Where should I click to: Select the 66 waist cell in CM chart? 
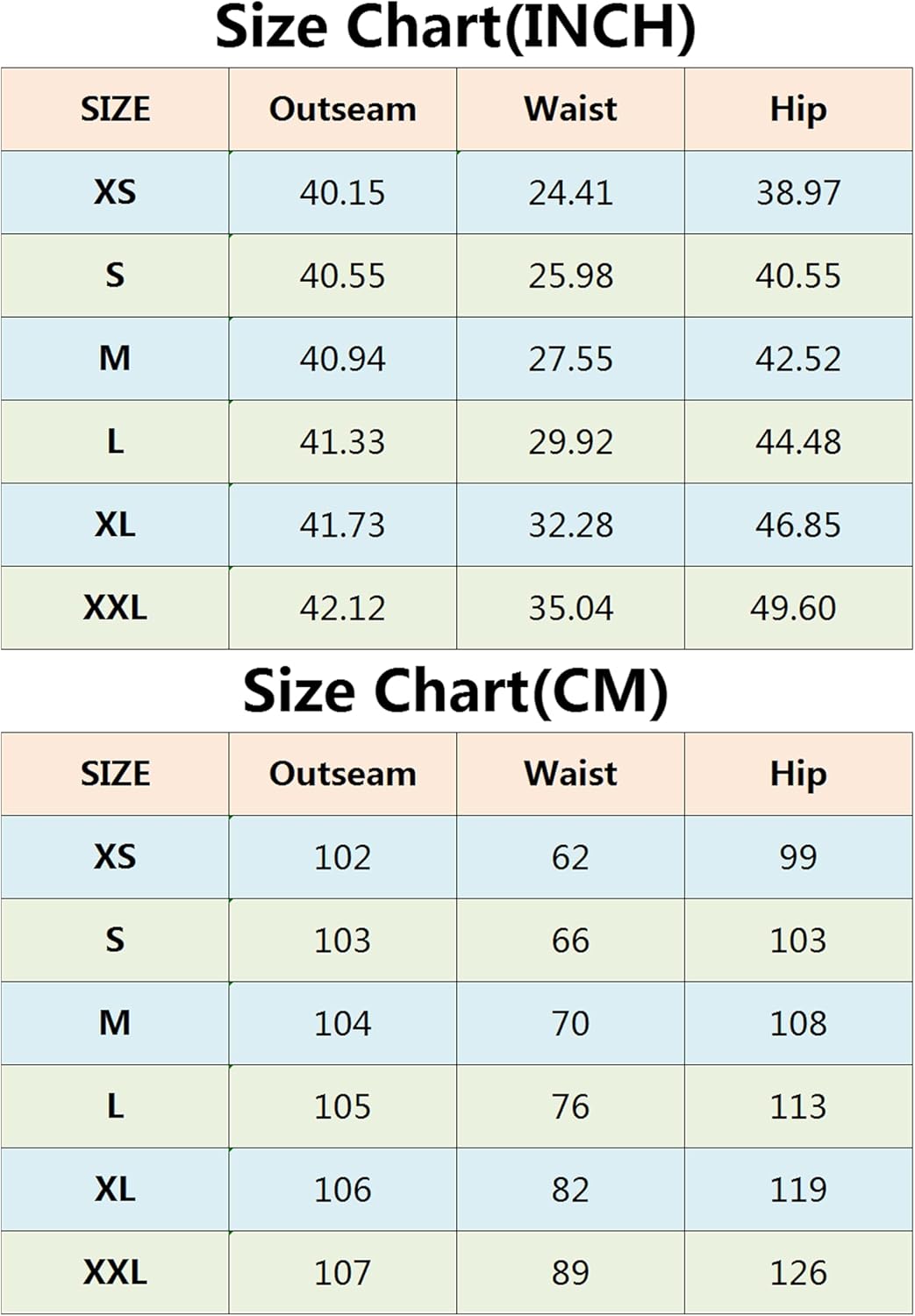click(570, 941)
